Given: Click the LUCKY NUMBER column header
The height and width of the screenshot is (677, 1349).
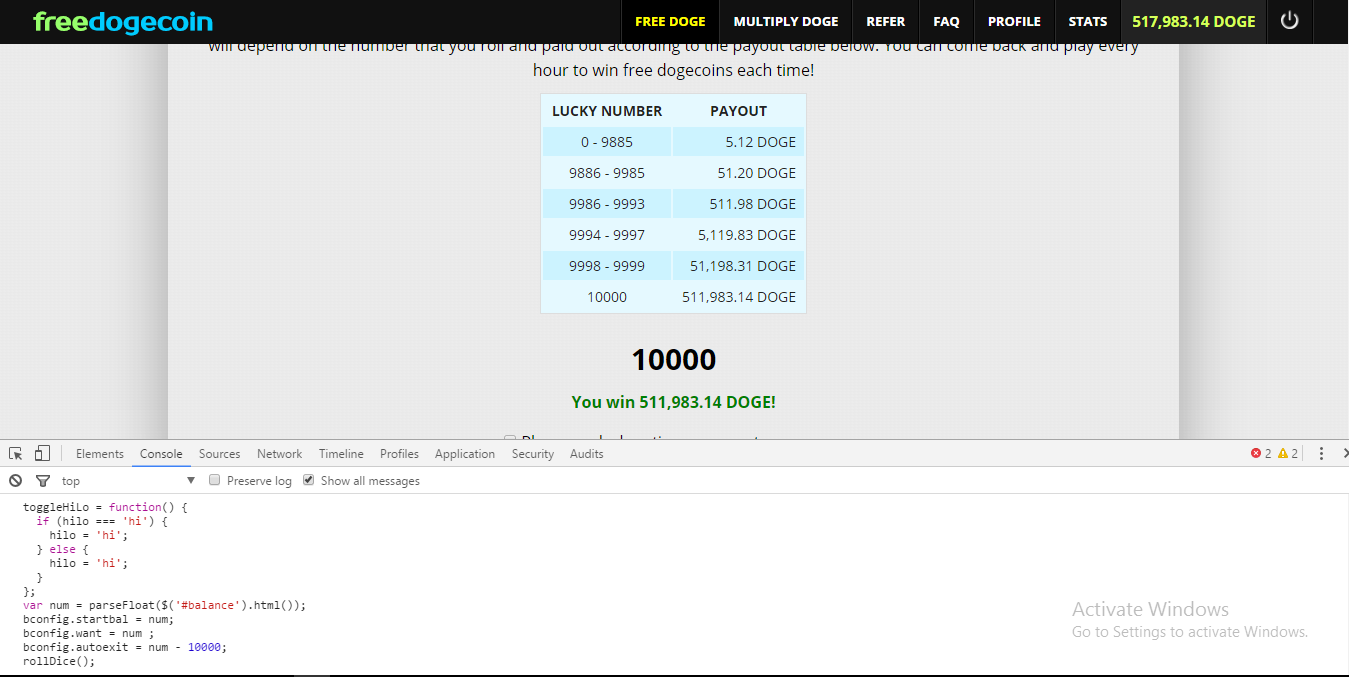Looking at the screenshot, I should (607, 111).
